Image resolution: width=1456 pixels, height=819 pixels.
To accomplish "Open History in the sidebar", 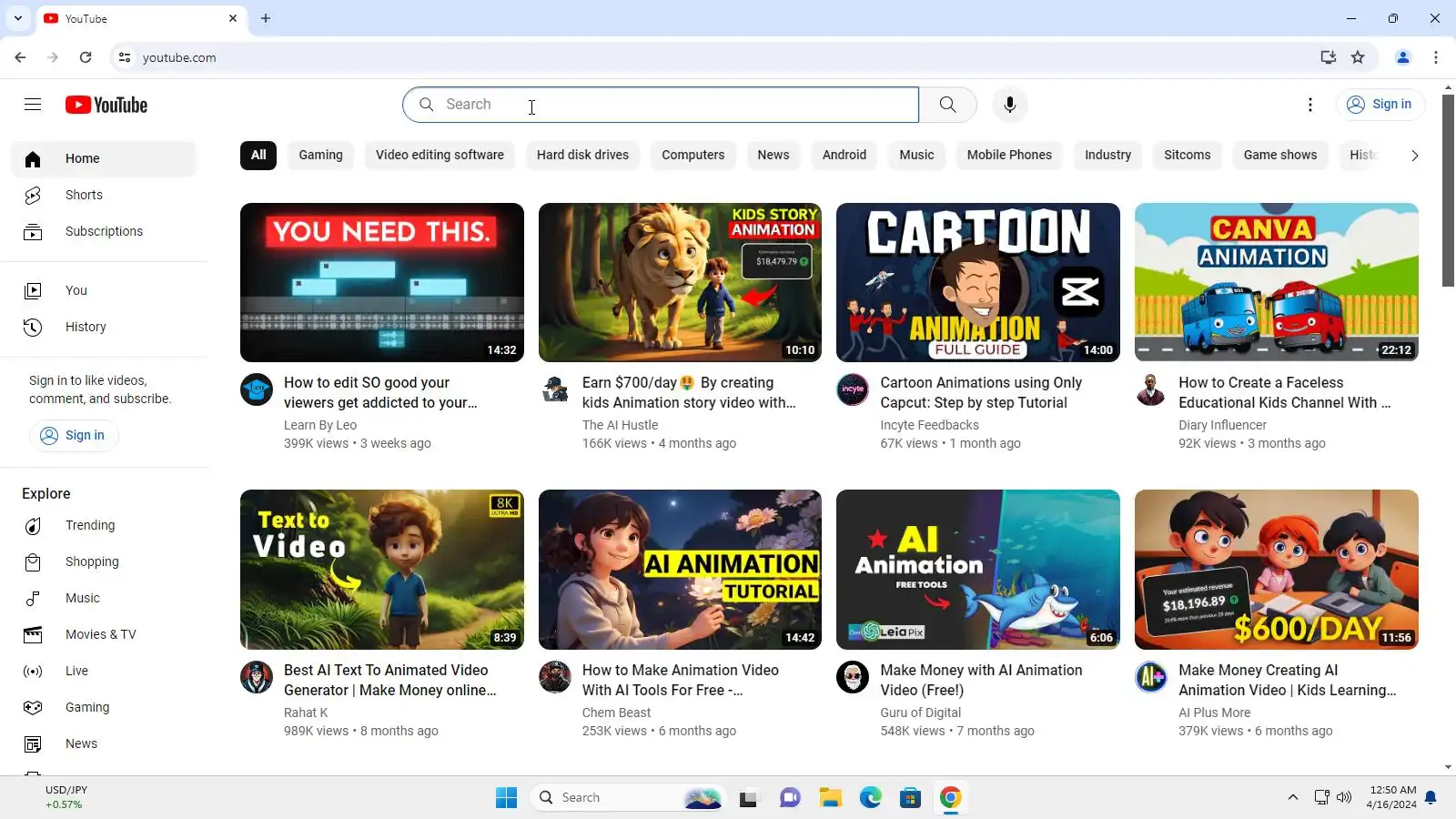I will click(x=104, y=327).
